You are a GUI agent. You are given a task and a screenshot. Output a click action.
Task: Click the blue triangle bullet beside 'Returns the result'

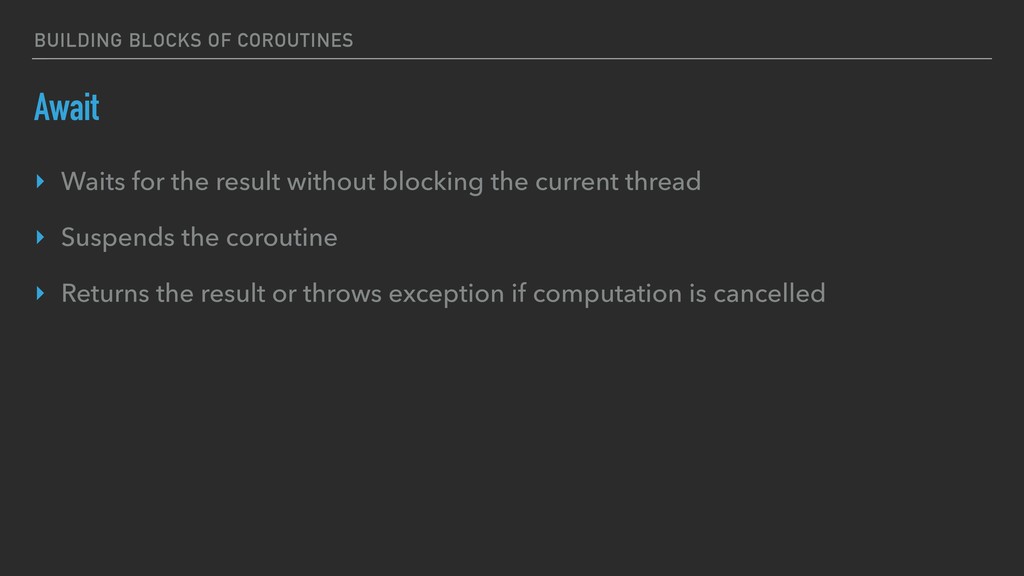pyautogui.click(x=40, y=293)
